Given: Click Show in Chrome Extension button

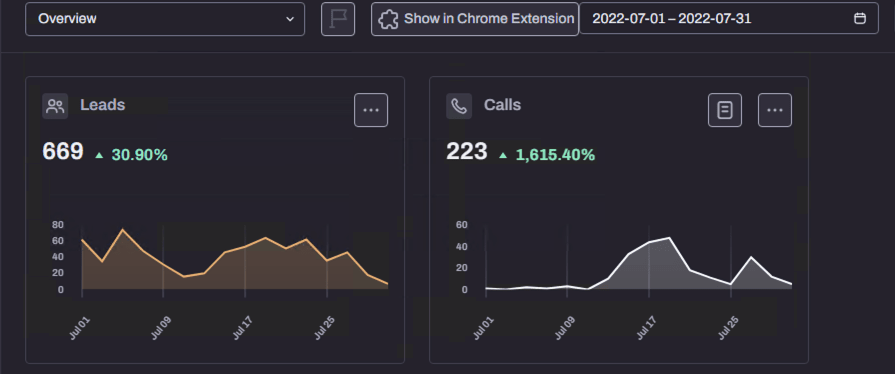Looking at the screenshot, I should click(475, 19).
